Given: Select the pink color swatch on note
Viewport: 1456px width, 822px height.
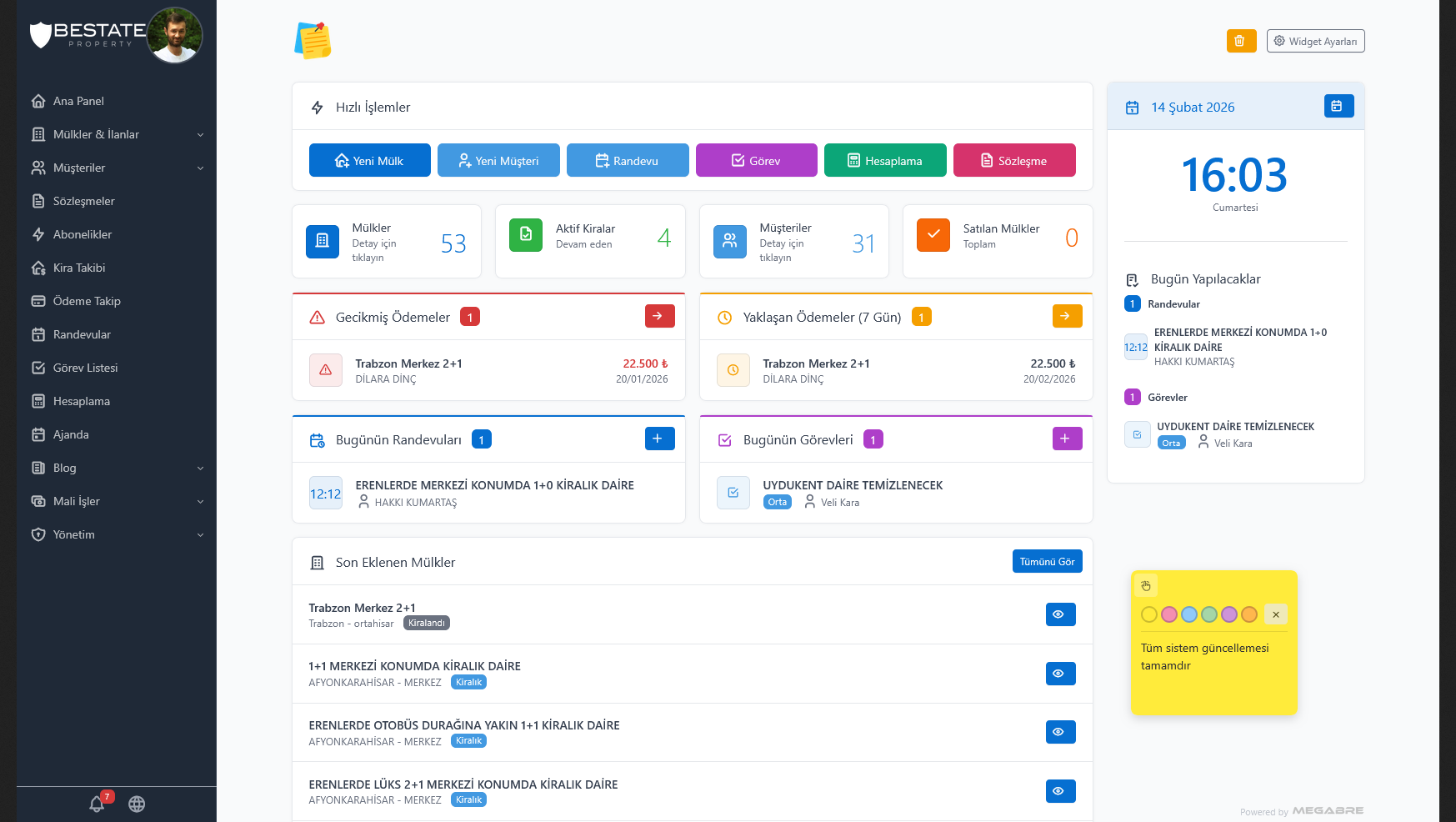Looking at the screenshot, I should pyautogui.click(x=1168, y=614).
